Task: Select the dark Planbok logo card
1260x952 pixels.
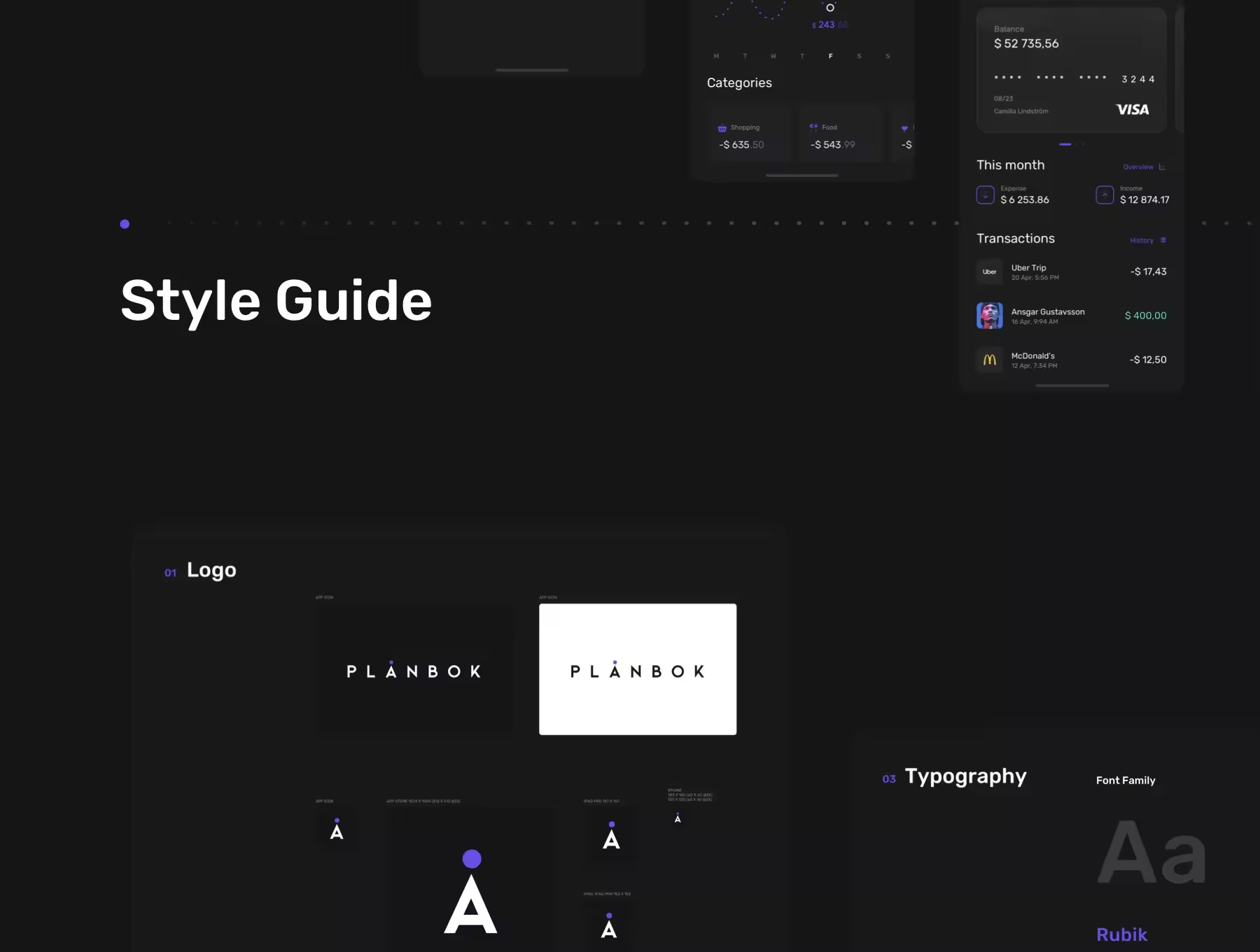Action: [414, 669]
